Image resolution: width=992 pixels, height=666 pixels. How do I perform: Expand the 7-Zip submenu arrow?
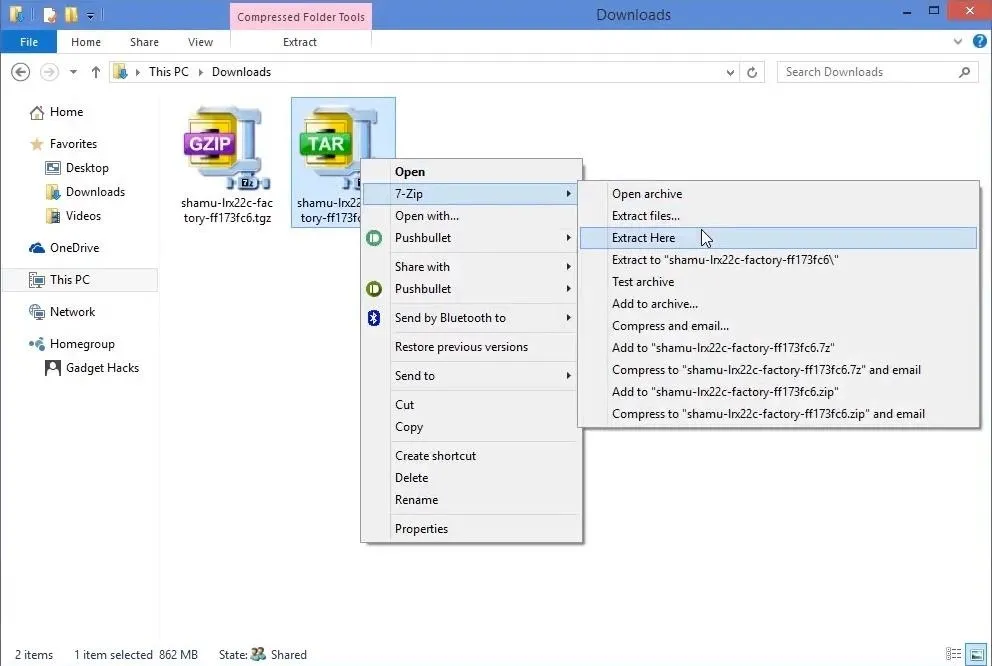(568, 194)
